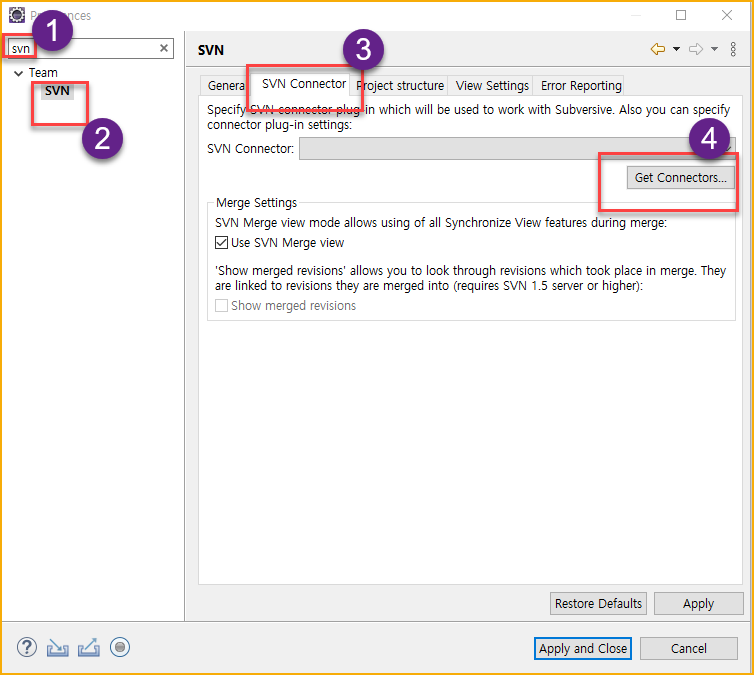Image resolution: width=754 pixels, height=675 pixels.
Task: Switch to the General tab
Action: point(225,86)
